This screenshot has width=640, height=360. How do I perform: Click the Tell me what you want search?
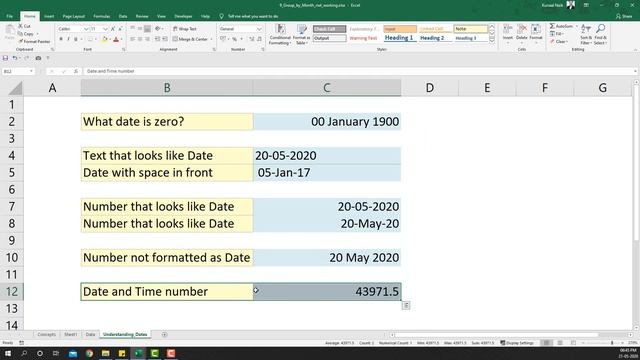click(249, 16)
